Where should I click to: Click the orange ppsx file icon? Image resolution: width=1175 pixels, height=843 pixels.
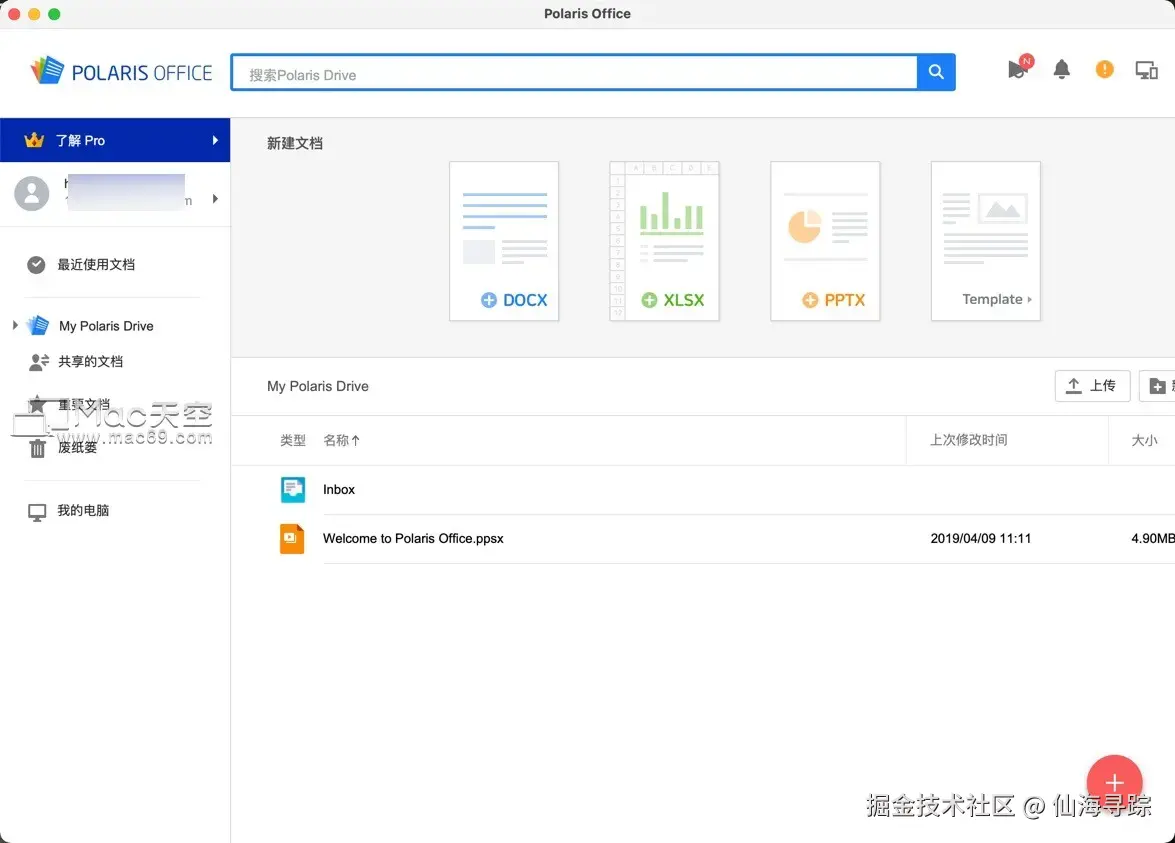pos(292,539)
